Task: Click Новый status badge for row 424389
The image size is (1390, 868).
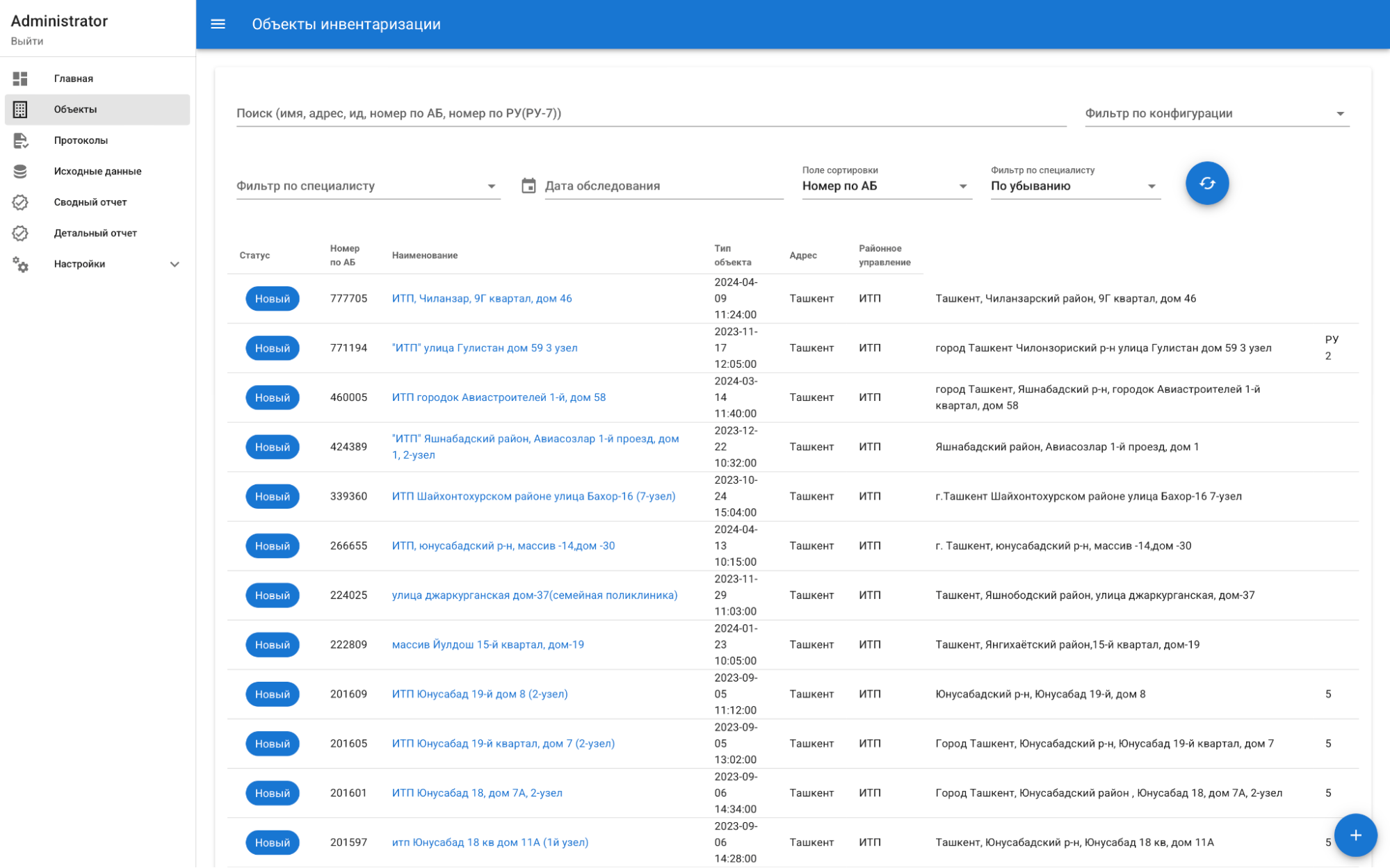Action: pos(272,447)
